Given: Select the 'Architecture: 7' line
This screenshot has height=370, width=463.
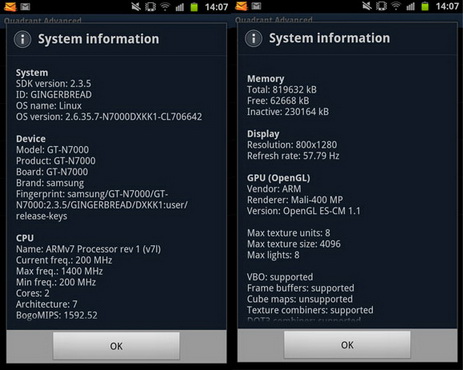Looking at the screenshot, I should click(x=47, y=304).
